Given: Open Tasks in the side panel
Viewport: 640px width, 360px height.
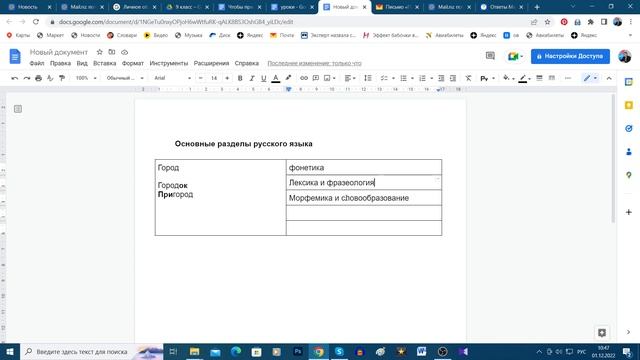Looking at the screenshot, I should 629,129.
